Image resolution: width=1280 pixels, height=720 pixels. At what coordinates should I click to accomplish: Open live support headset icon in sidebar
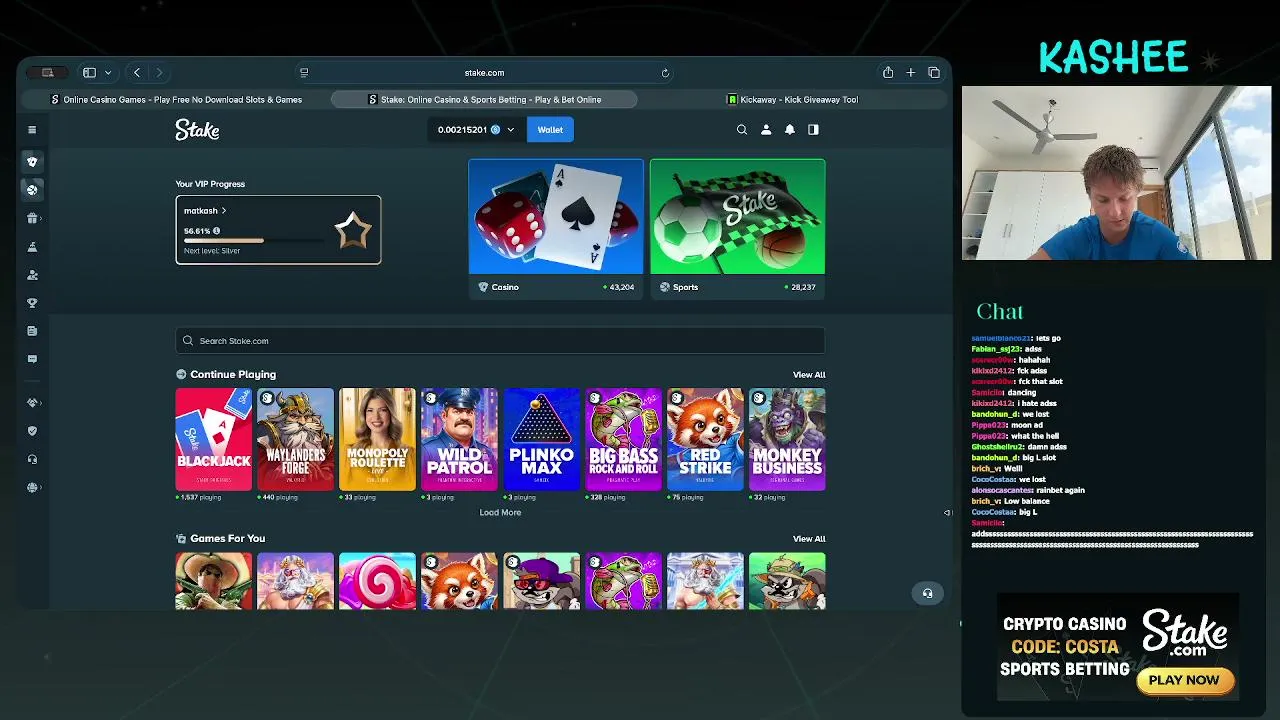32,459
